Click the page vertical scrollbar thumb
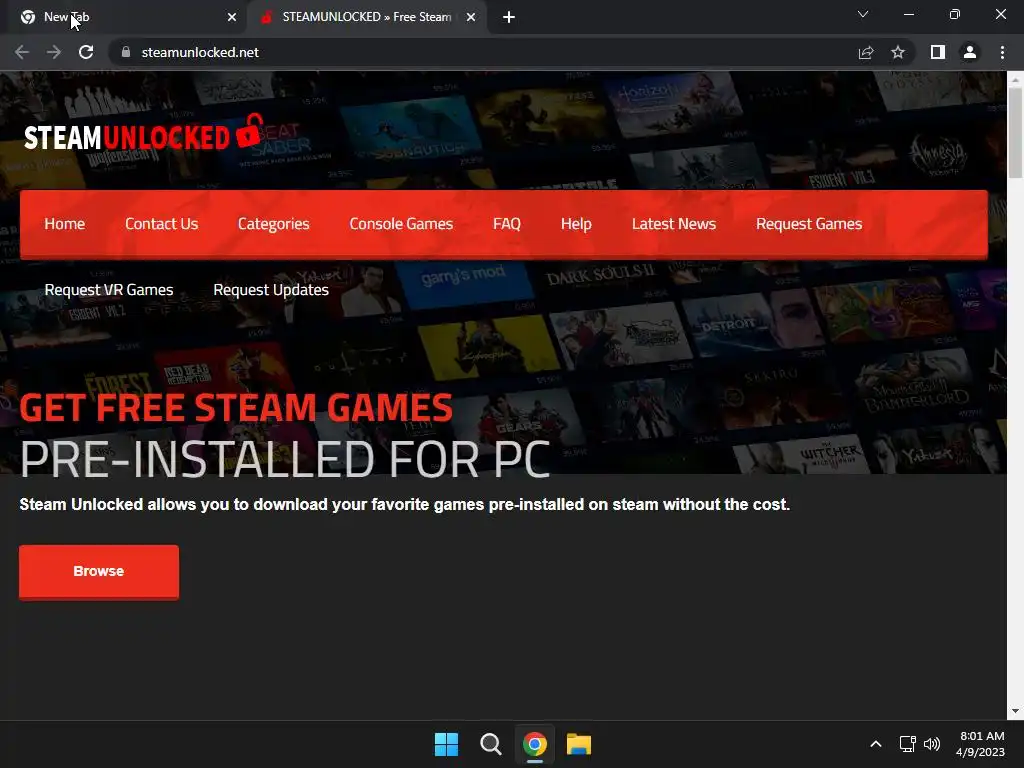Viewport: 1024px width, 768px height. coord(1015,133)
